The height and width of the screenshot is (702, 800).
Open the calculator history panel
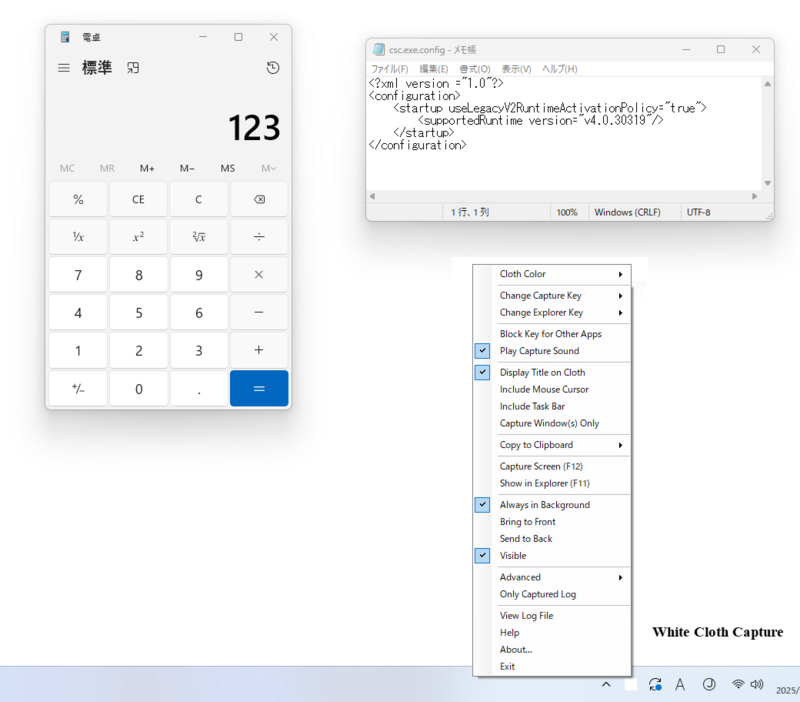point(273,68)
